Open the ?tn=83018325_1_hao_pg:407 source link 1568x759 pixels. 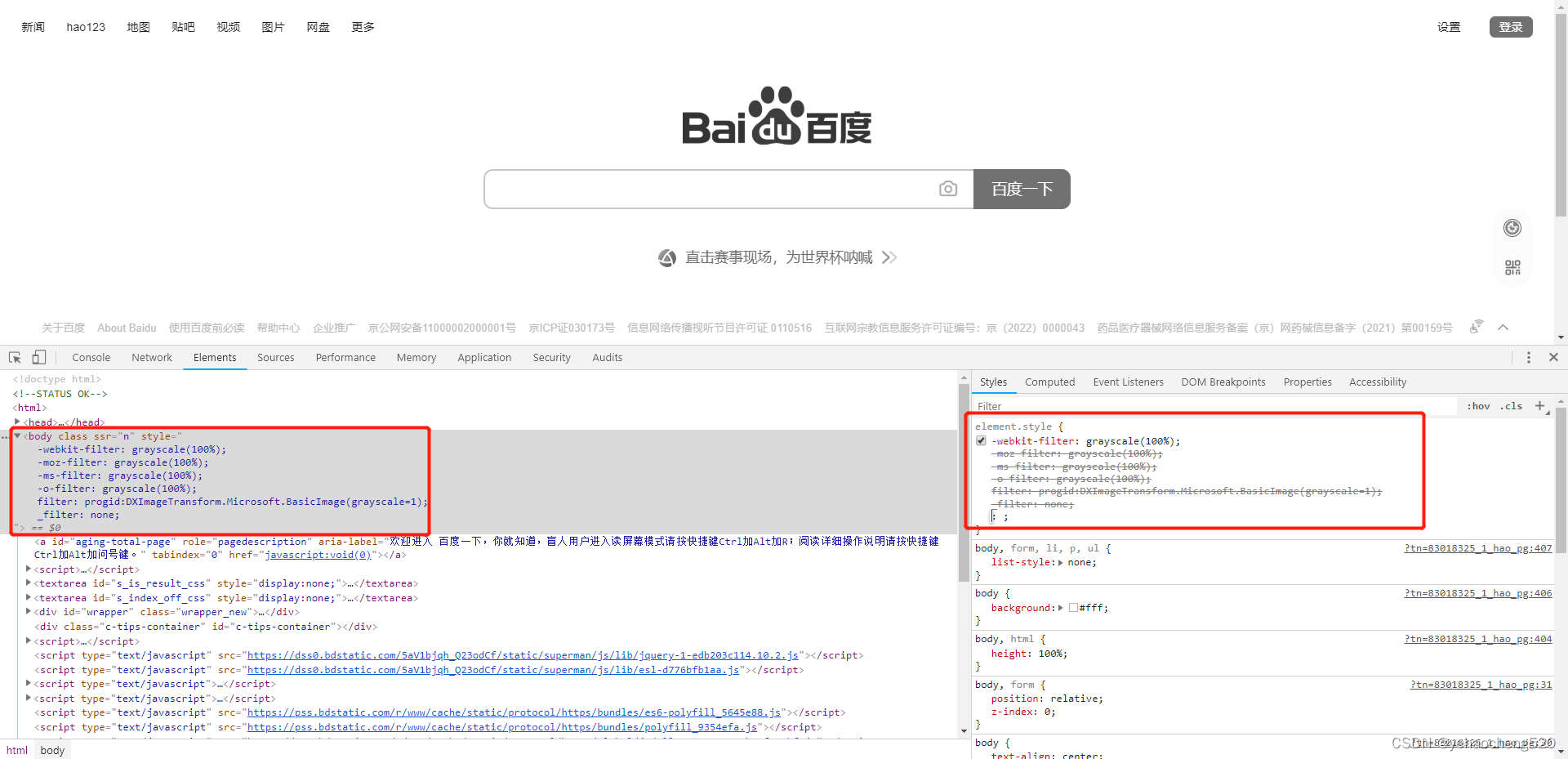(1478, 547)
